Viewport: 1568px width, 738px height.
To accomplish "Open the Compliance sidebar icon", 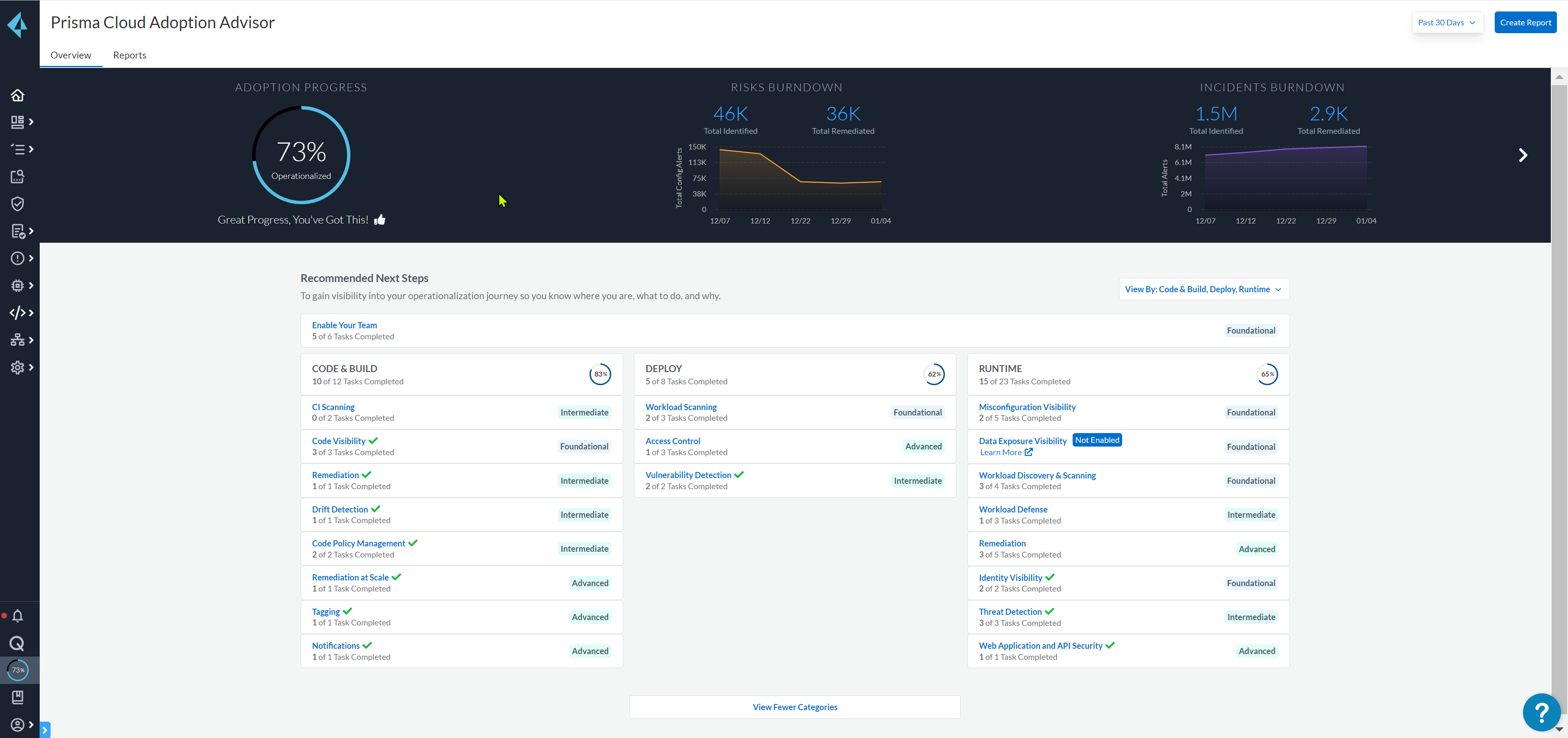I will coord(18,231).
